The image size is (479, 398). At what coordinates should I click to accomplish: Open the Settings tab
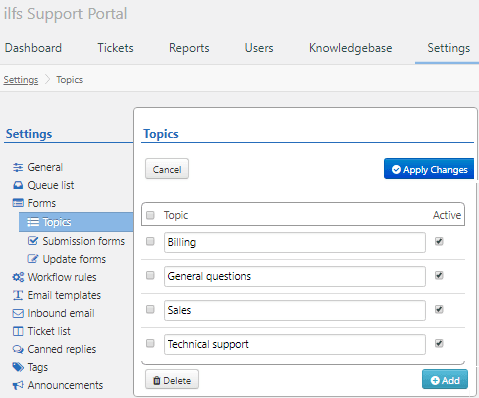click(449, 48)
